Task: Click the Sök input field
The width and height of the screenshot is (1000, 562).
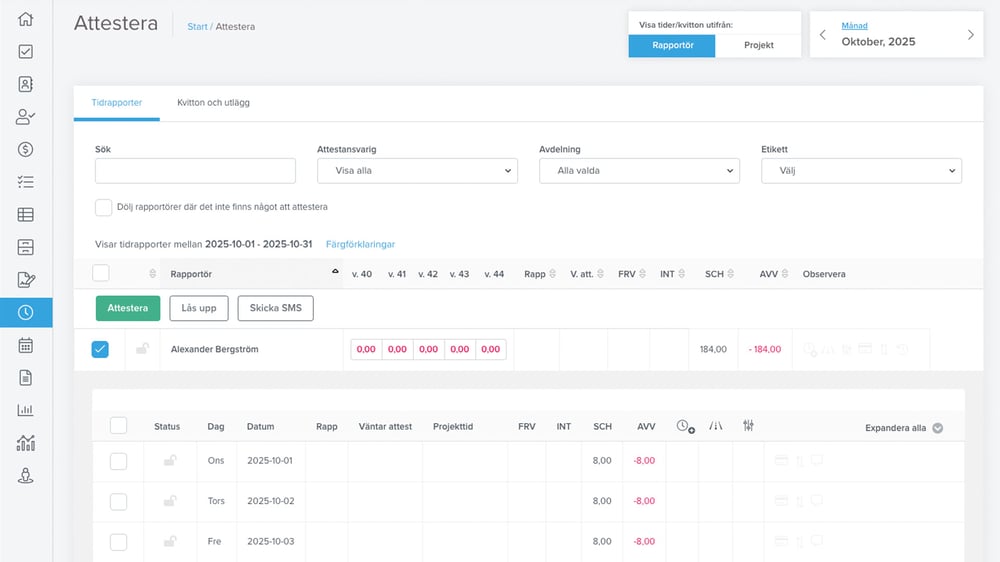Action: 195,171
